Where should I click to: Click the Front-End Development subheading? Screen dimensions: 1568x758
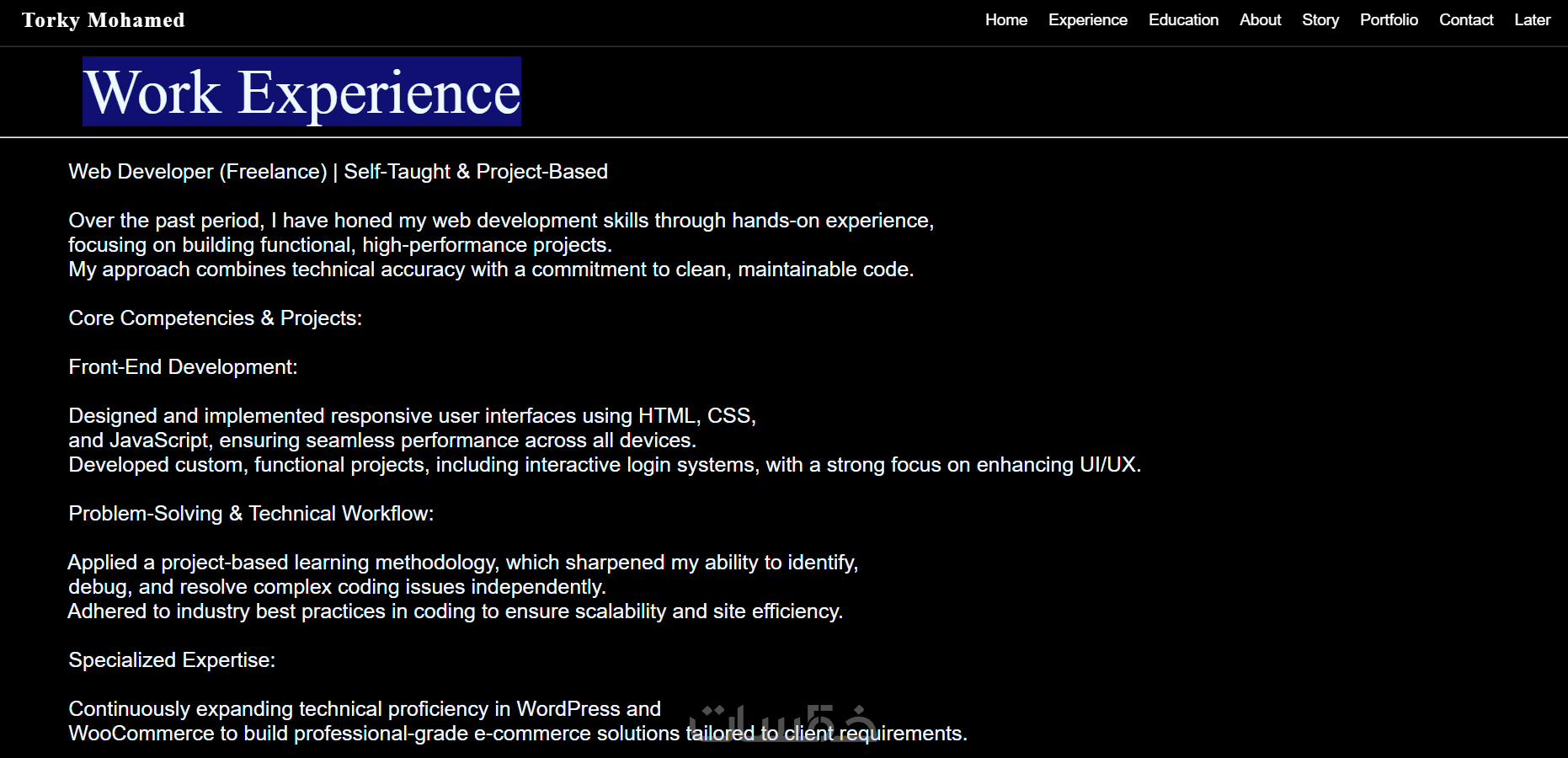coord(183,367)
